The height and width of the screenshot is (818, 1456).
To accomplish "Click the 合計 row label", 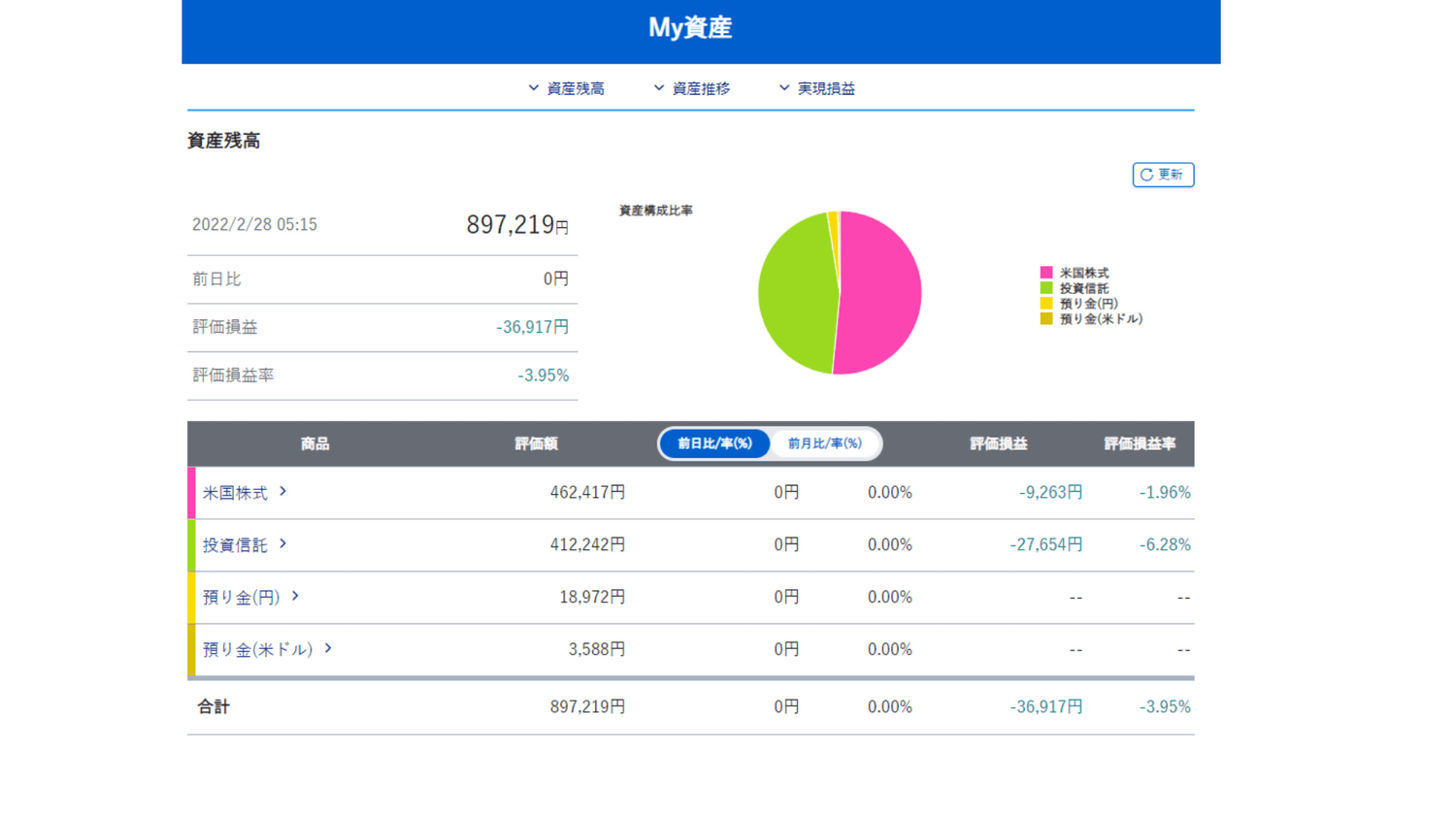I will 214,707.
